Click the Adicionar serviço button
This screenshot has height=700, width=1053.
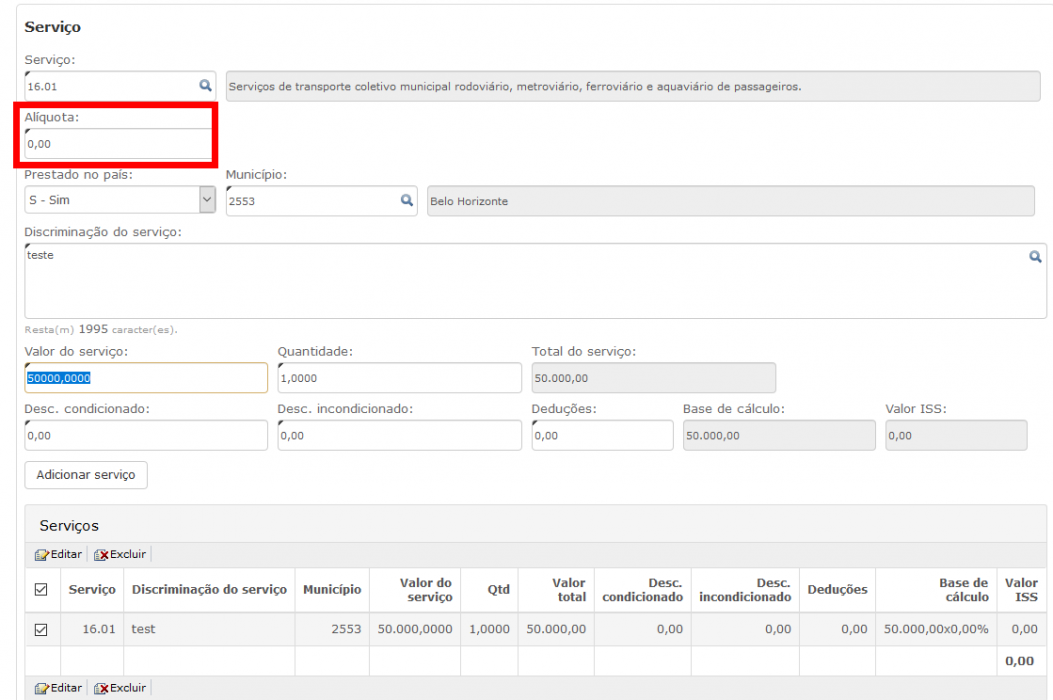coord(86,475)
